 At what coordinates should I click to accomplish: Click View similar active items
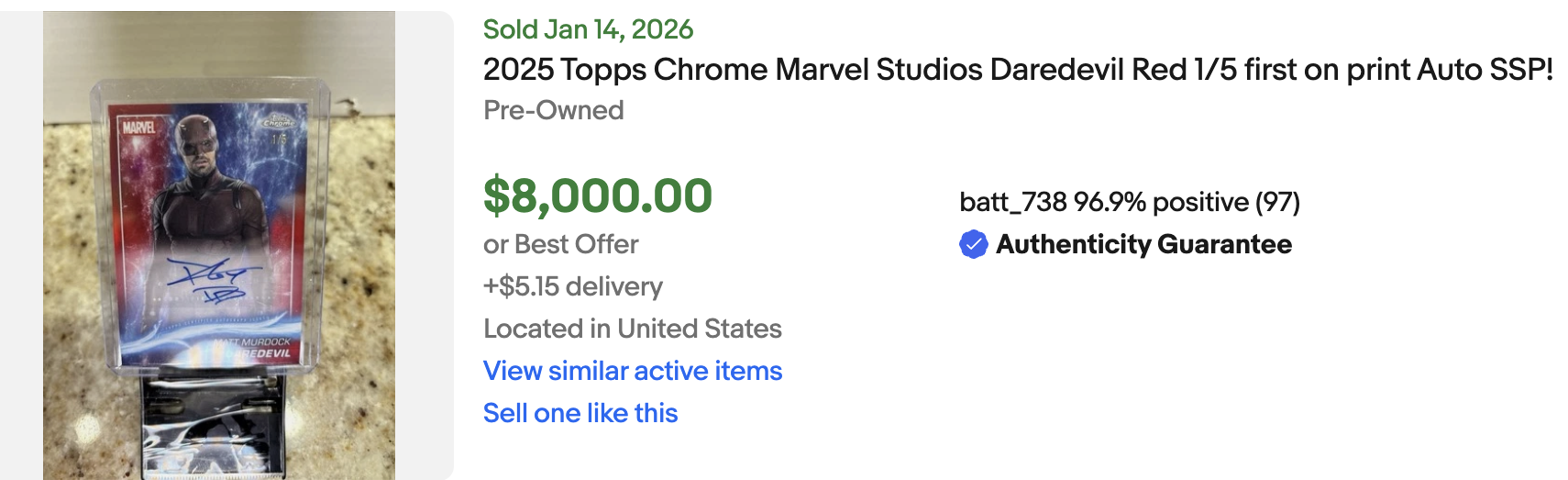coord(633,371)
